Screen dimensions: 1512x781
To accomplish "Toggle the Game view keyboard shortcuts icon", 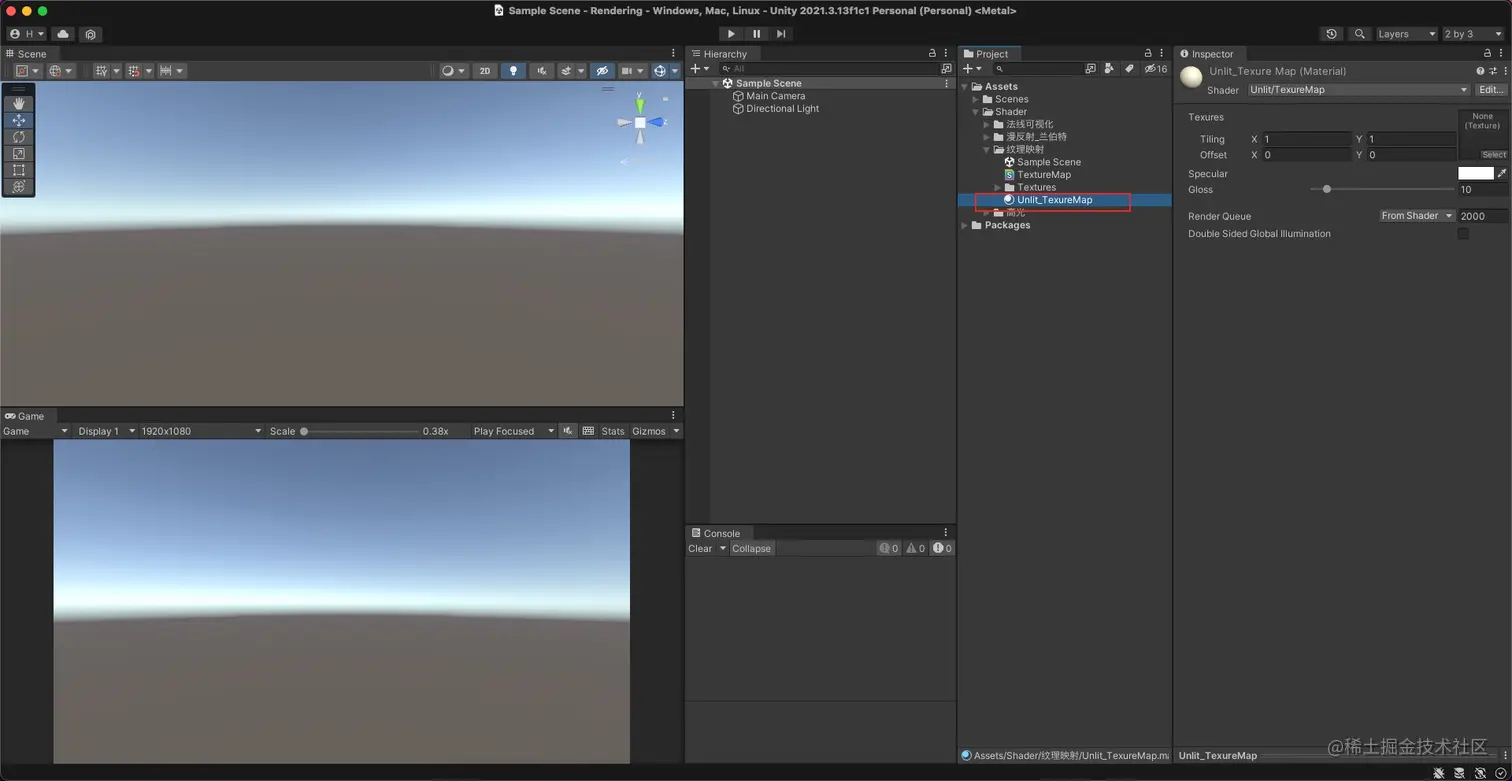I will coord(588,431).
